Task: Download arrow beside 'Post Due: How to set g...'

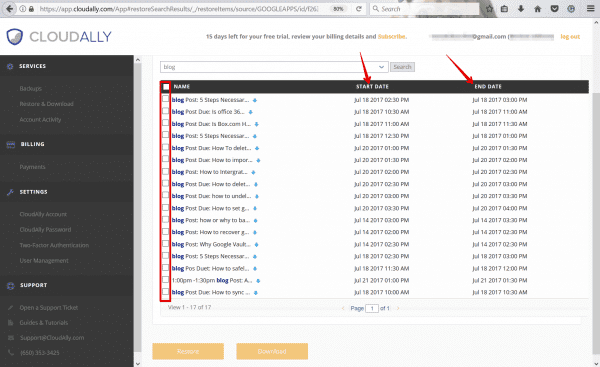Action: [255, 209]
